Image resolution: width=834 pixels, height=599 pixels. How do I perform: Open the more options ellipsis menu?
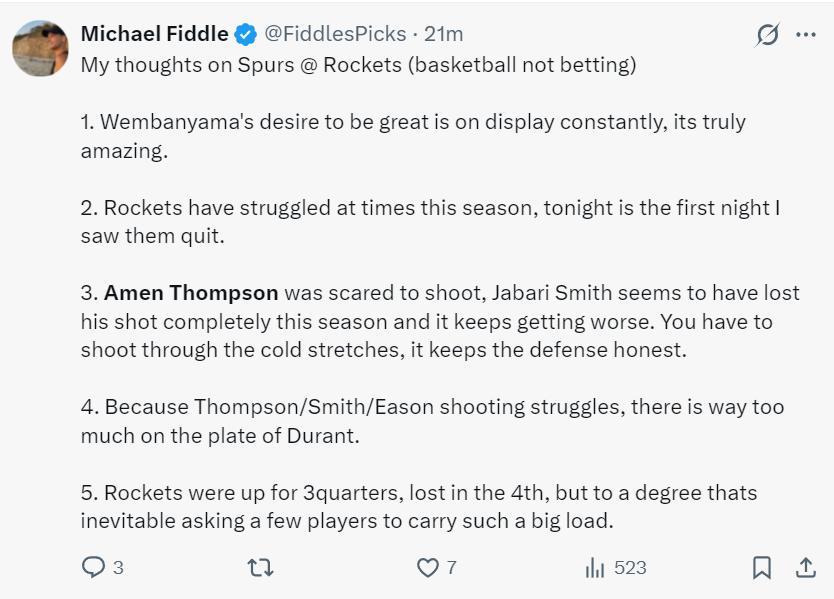tap(806, 35)
